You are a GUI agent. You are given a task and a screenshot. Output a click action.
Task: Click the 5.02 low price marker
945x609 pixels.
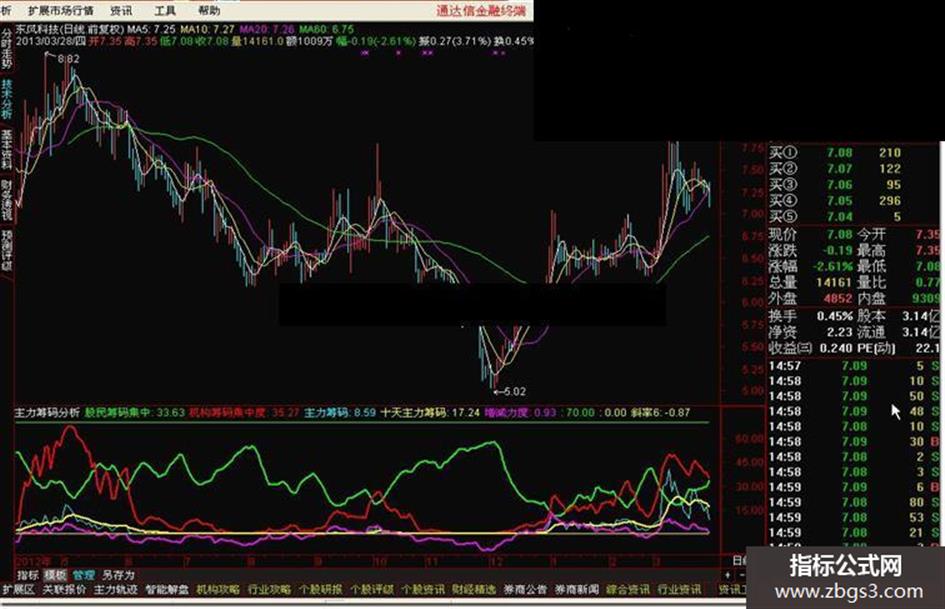(514, 391)
